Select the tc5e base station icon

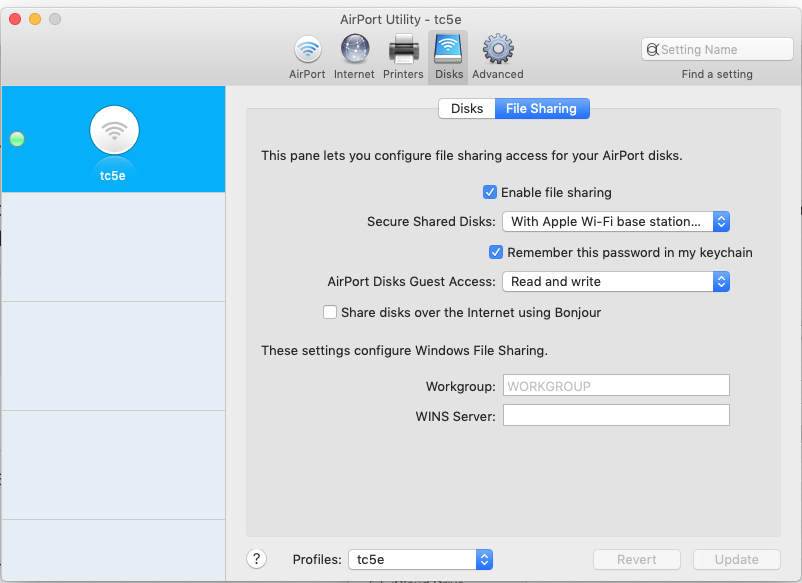(x=114, y=130)
